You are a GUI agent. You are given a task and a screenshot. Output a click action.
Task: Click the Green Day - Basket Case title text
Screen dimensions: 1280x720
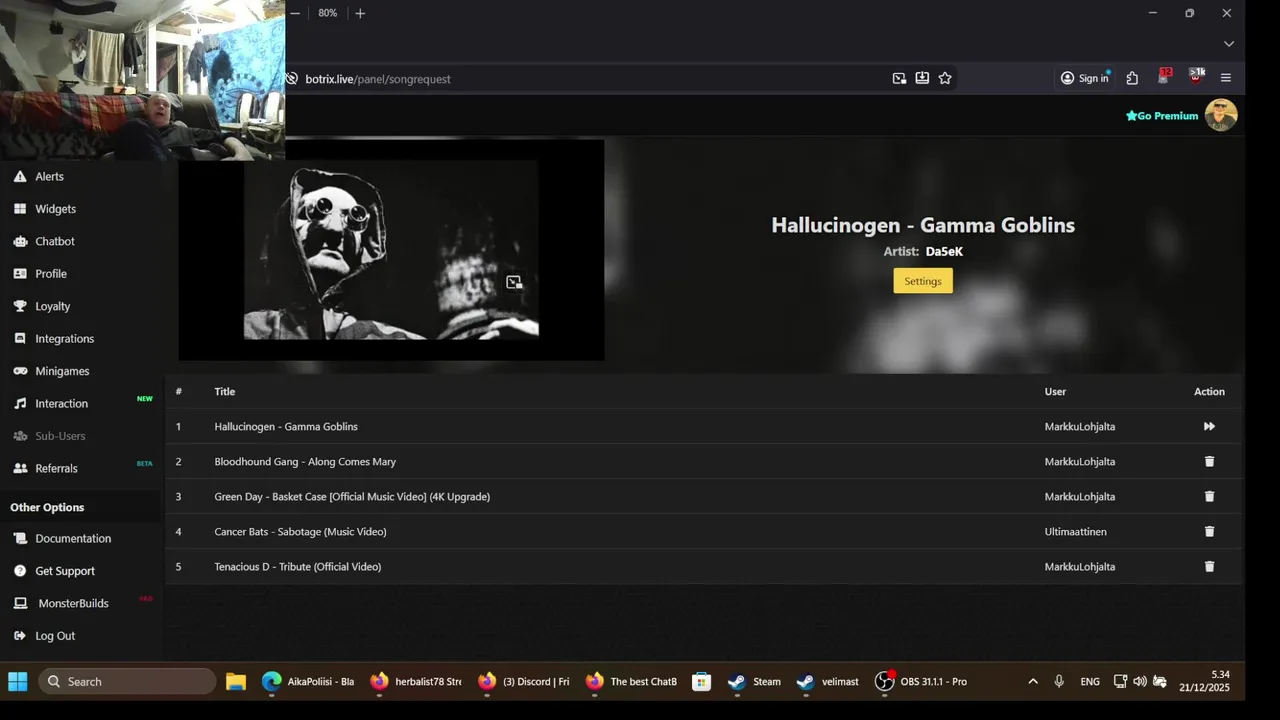352,497
